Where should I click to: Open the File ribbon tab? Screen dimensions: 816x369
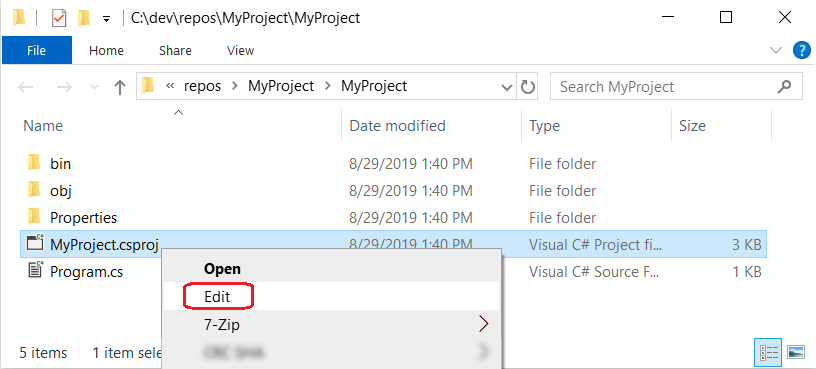tap(36, 50)
